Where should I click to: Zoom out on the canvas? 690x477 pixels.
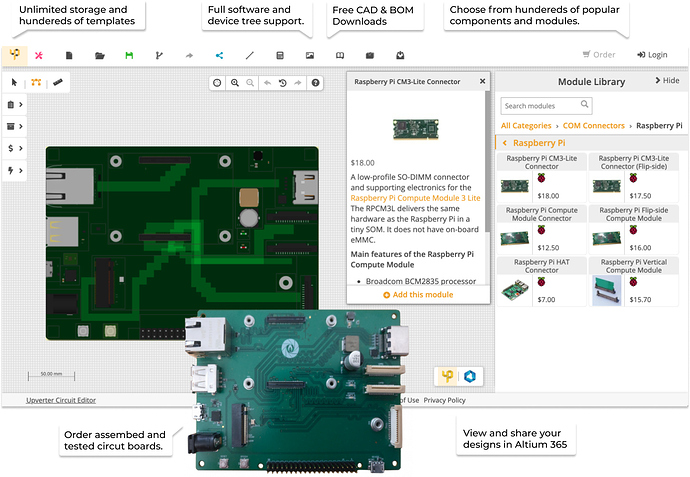coord(250,83)
